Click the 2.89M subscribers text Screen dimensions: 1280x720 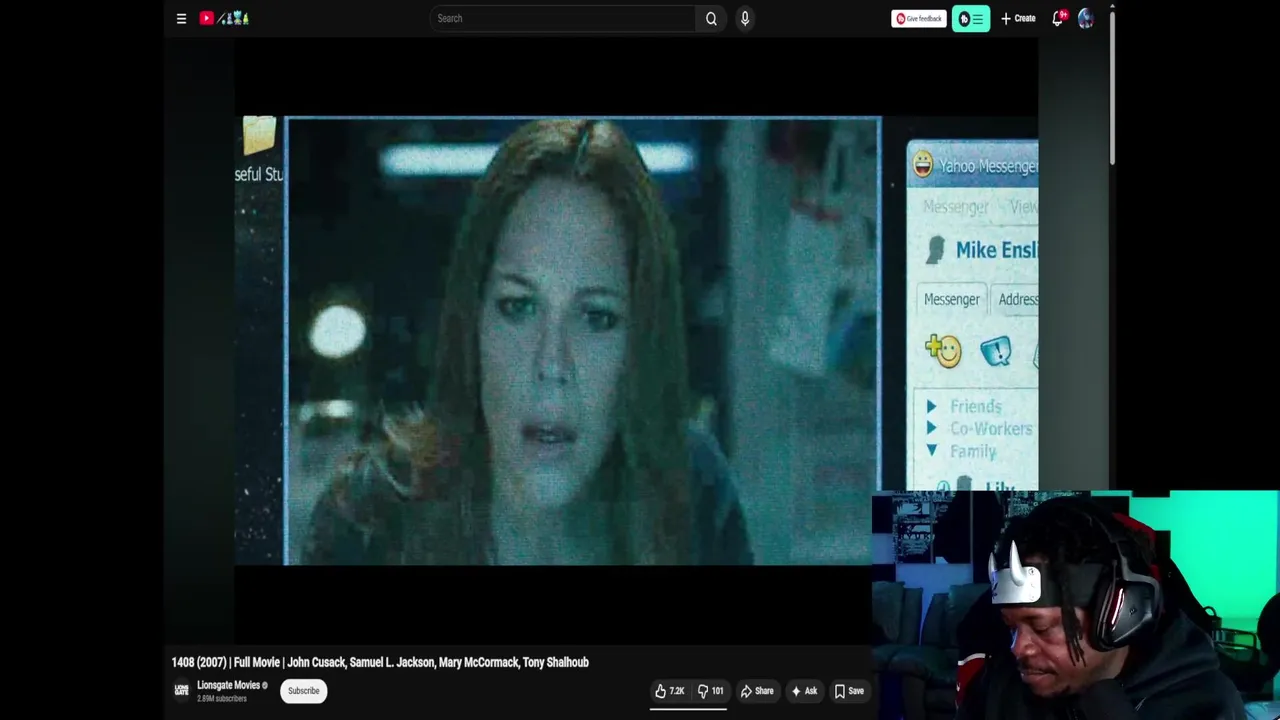pyautogui.click(x=221, y=698)
